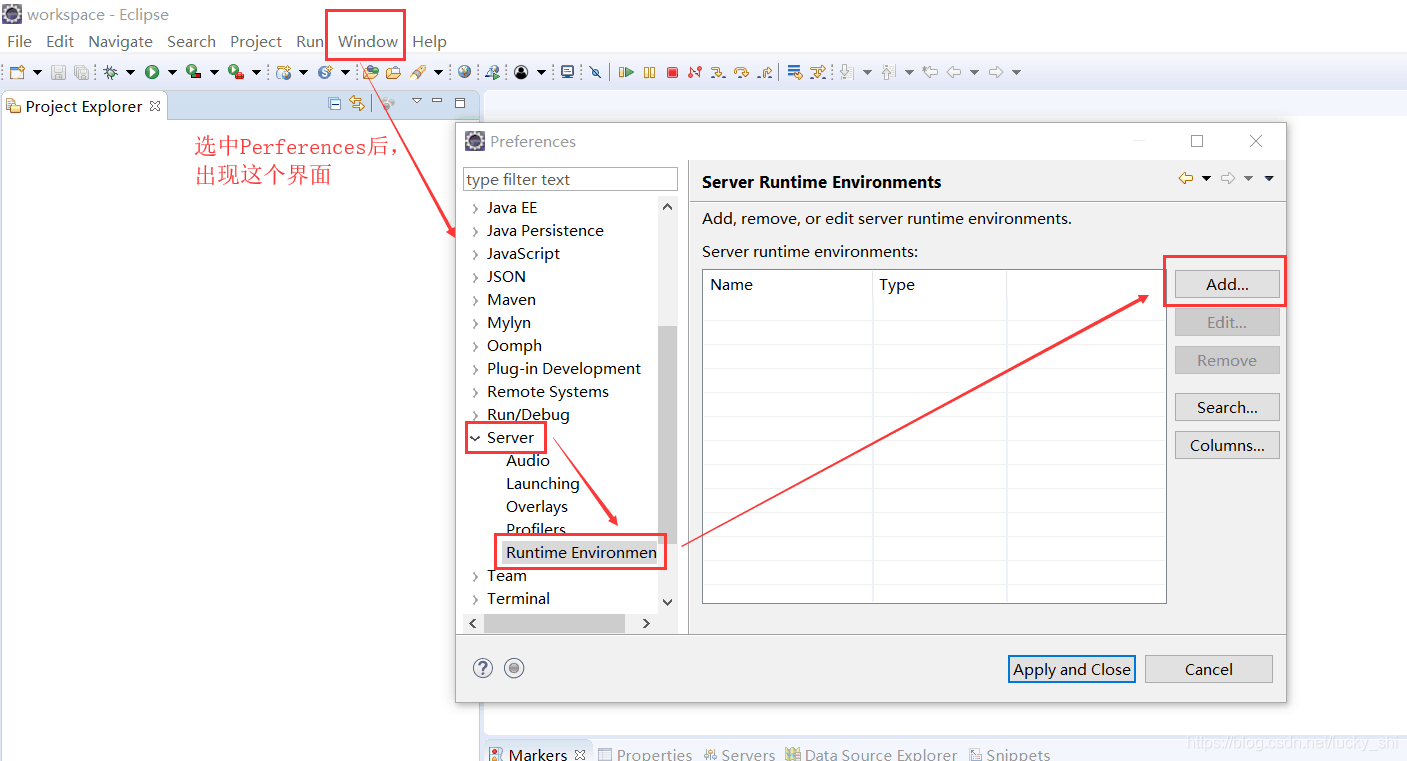
Task: Click the New wizard toolbar icon
Action: click(17, 72)
